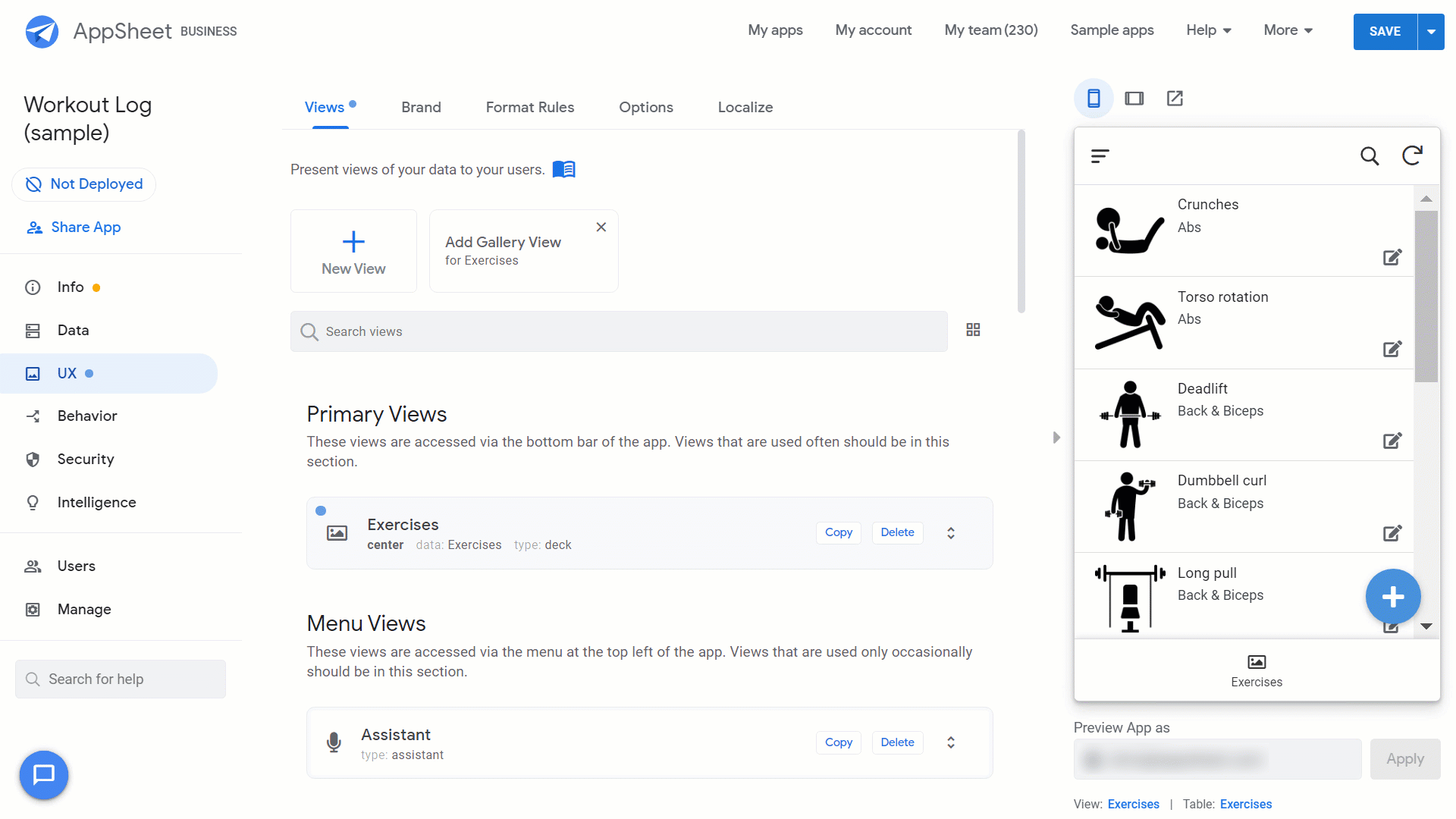Image resolution: width=1456 pixels, height=819 pixels.
Task: Toggle the blue dot status on Exercises view
Action: 321,511
